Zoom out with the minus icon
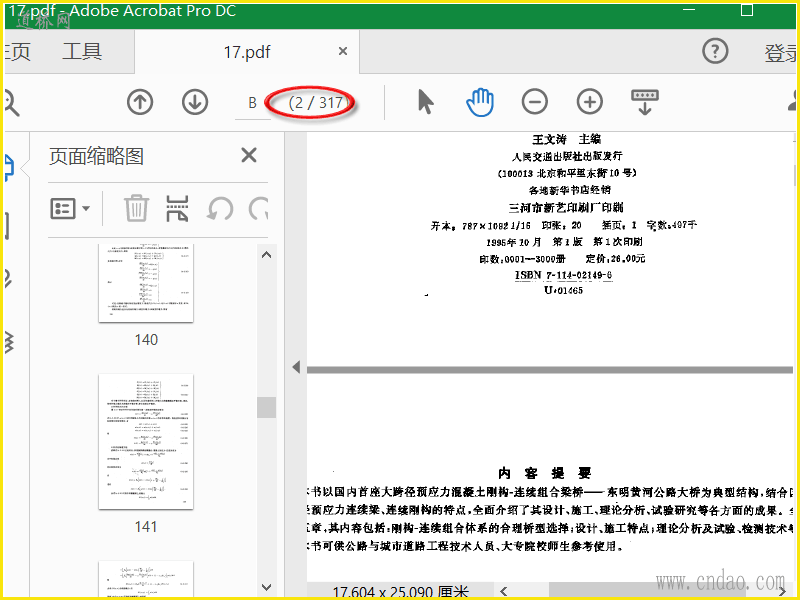Image resolution: width=800 pixels, height=600 pixels. [x=535, y=102]
